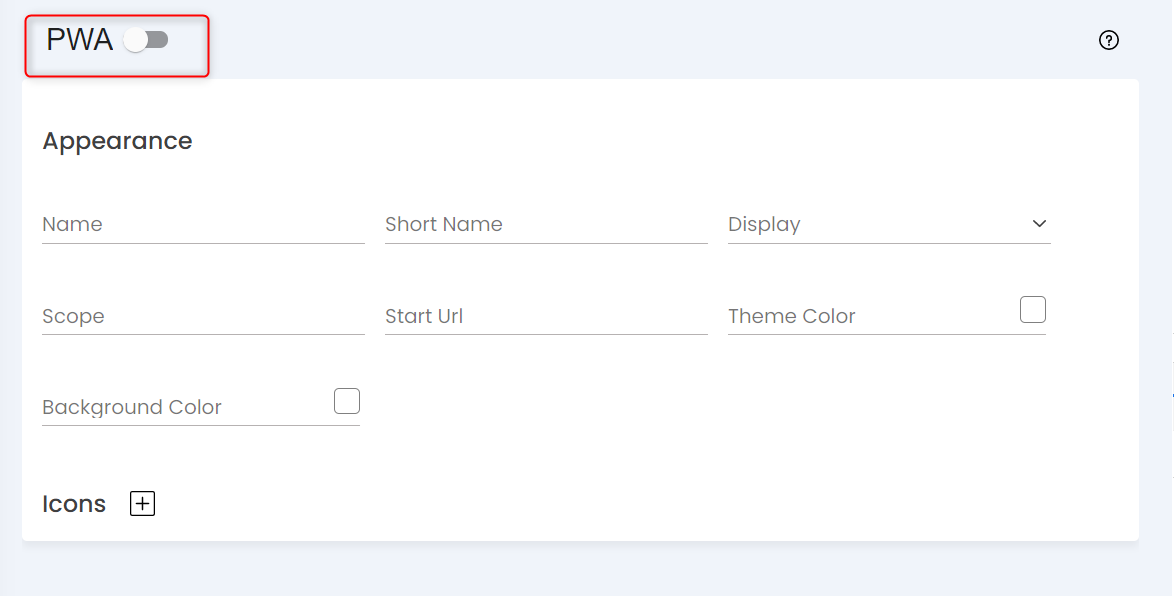This screenshot has height=596, width=1174.
Task: Add a new icon with plus button
Action: click(x=142, y=504)
